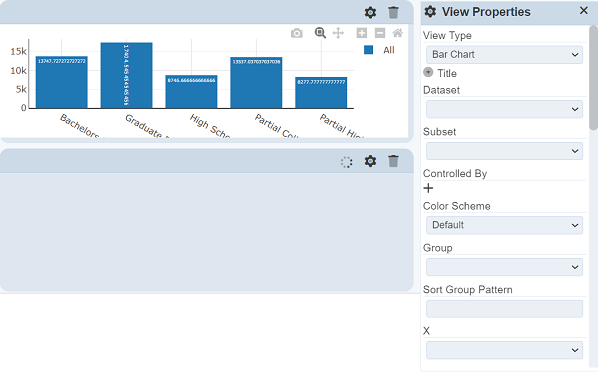
Task: Open the Group dropdown
Action: pos(504,267)
